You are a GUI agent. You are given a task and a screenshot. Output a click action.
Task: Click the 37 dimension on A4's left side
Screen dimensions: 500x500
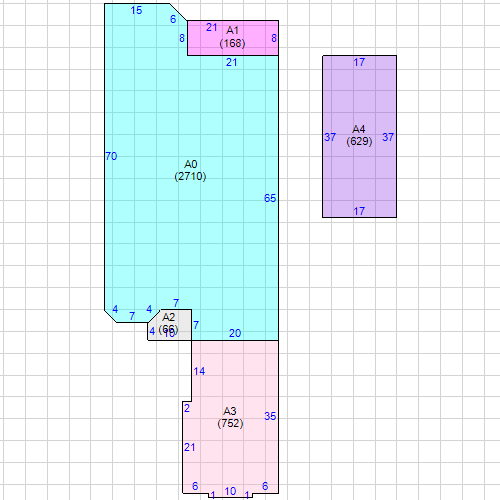tap(330, 137)
